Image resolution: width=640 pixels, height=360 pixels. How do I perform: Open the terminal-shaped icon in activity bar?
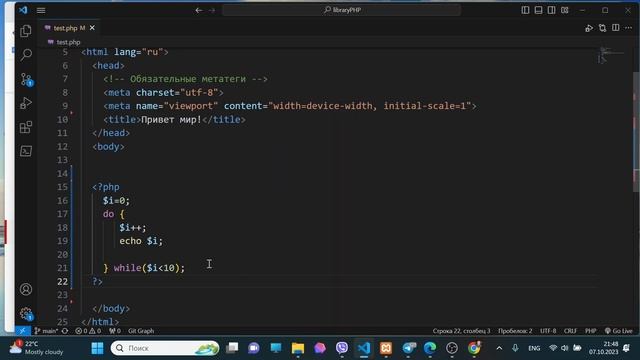tap(26, 151)
